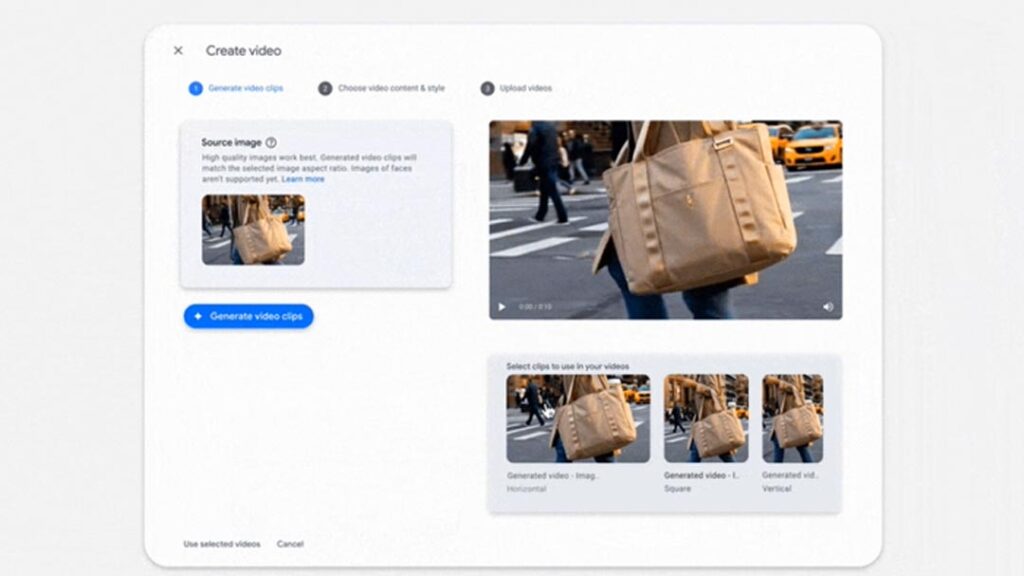The height and width of the screenshot is (576, 1024).
Task: Click the video timestamp 0:00 / 0:10
Action: [x=534, y=307]
